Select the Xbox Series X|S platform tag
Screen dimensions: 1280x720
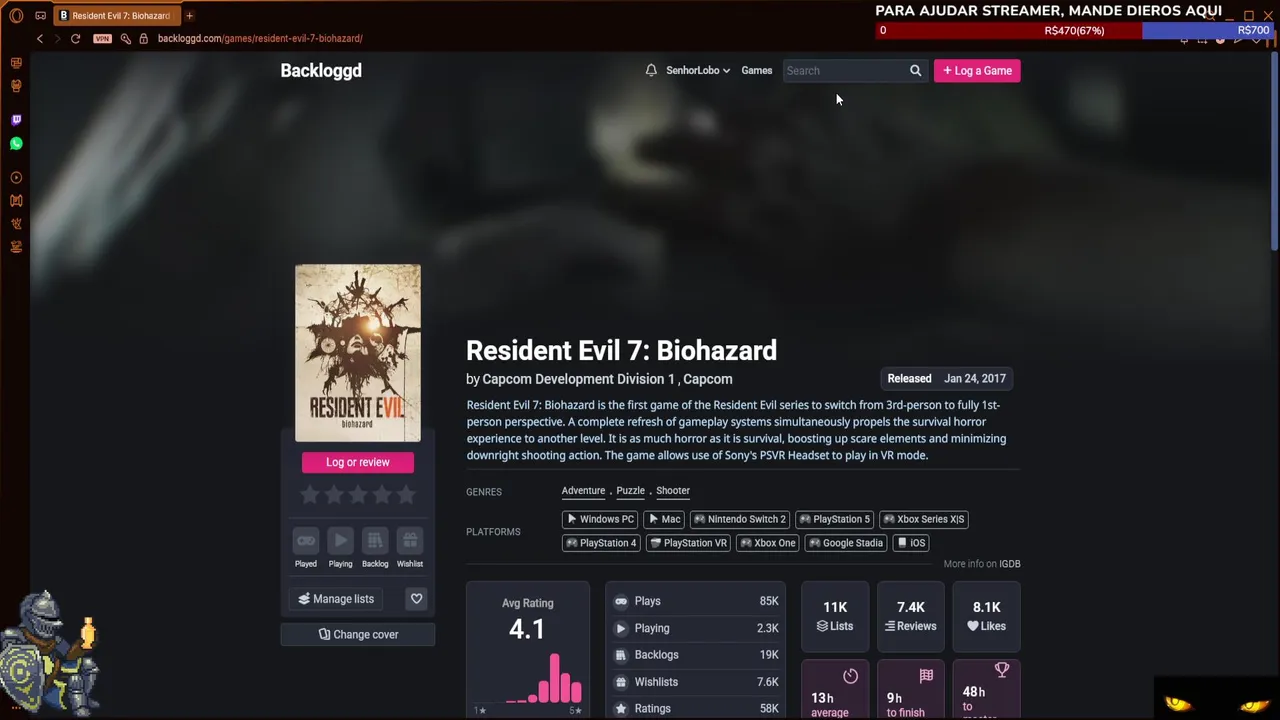(x=924, y=519)
